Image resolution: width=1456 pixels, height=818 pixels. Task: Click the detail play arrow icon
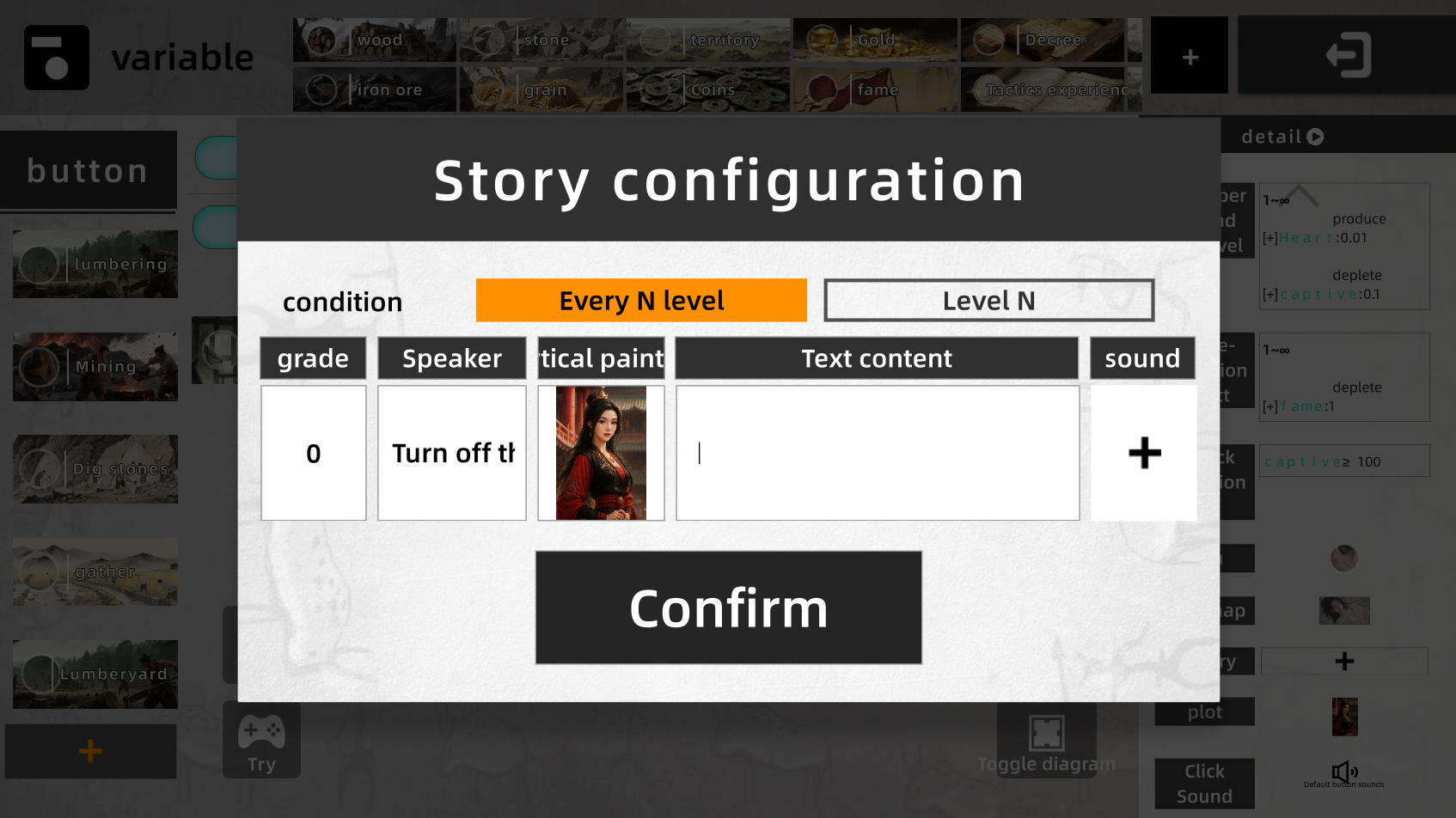(1315, 137)
